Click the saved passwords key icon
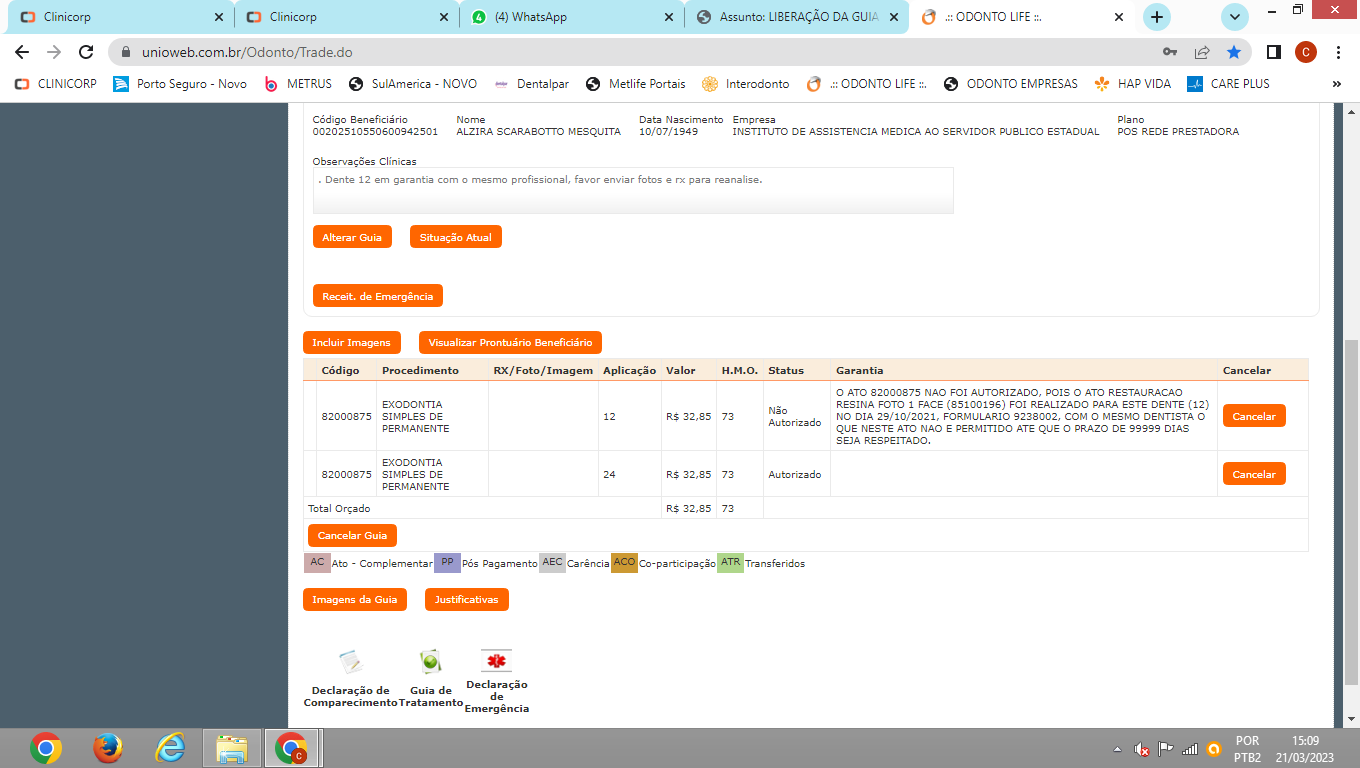This screenshot has width=1360, height=768. coord(1170,52)
